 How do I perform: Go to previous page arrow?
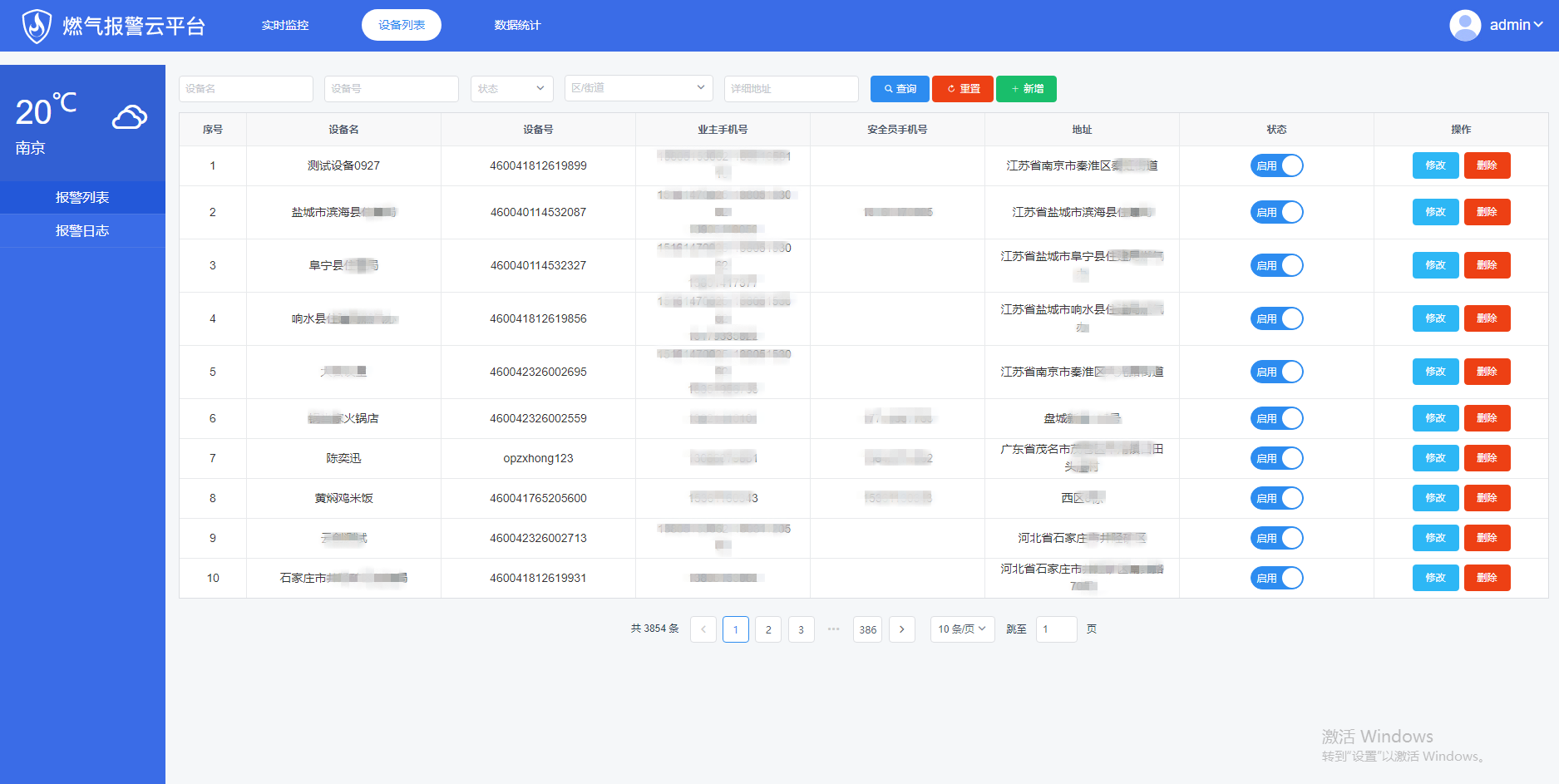[703, 629]
